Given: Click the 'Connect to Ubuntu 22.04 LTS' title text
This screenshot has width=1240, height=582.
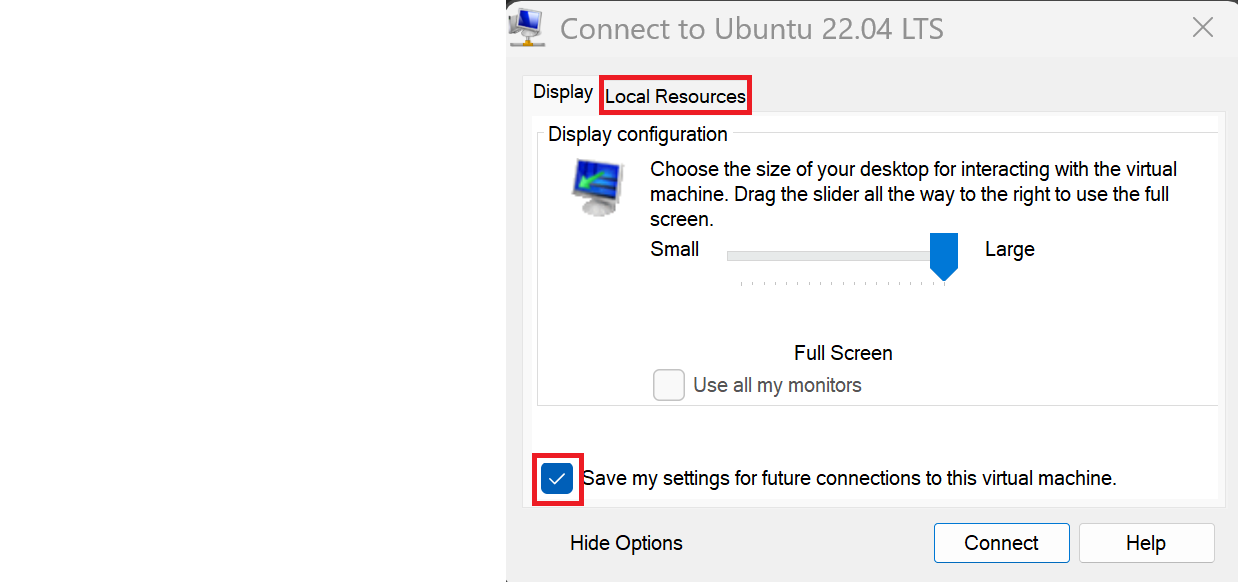Looking at the screenshot, I should click(751, 28).
